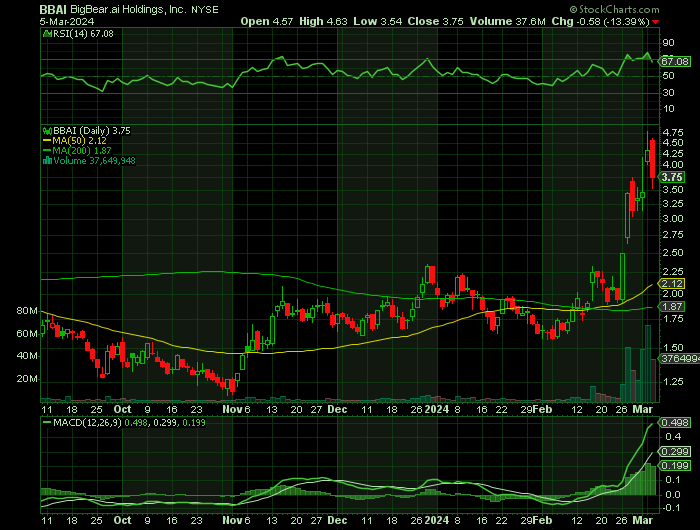The height and width of the screenshot is (530, 700).
Task: Click the green line swatch beside MACD(12,26,9)
Action: (x=46, y=422)
